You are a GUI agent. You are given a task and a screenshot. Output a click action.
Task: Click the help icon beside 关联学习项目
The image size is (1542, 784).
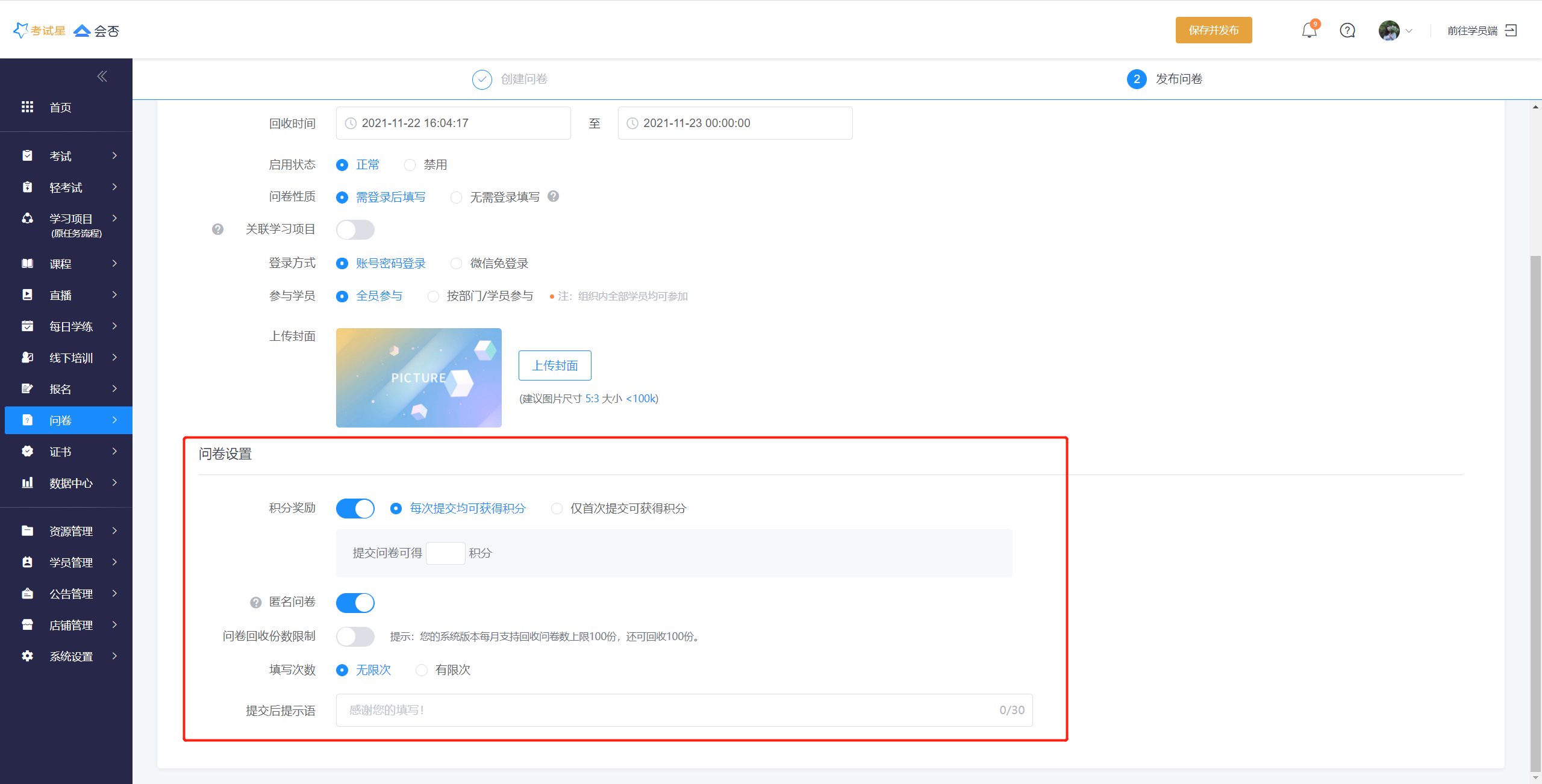[x=218, y=229]
